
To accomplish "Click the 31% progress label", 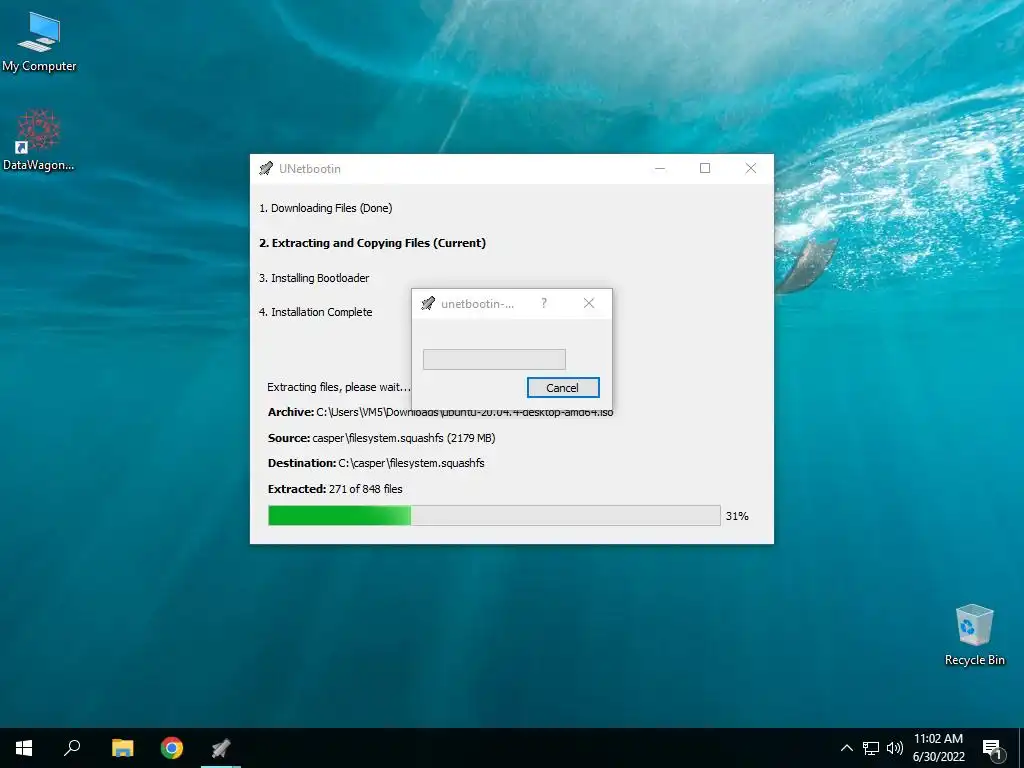I will [x=737, y=516].
